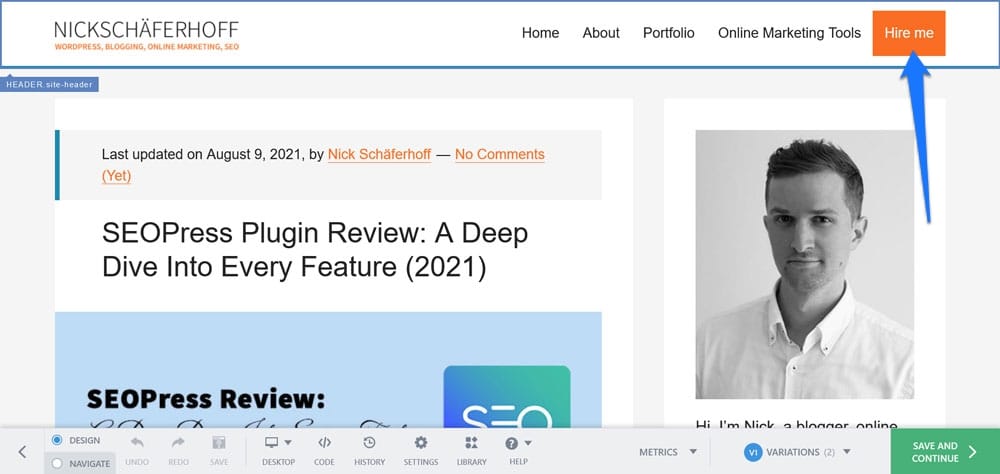Open the Code editor icon

tap(324, 443)
